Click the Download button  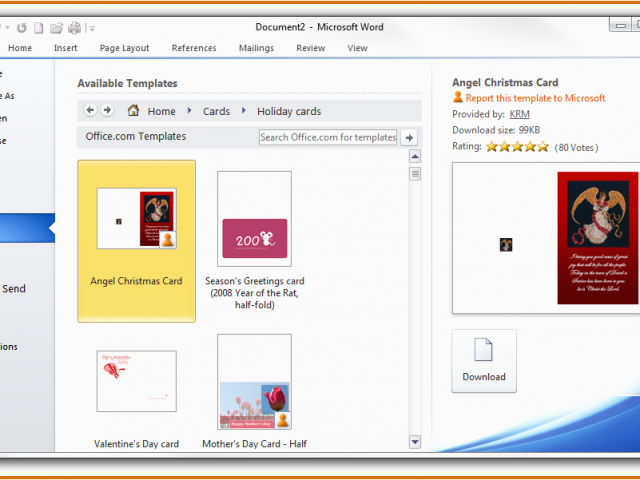point(484,361)
